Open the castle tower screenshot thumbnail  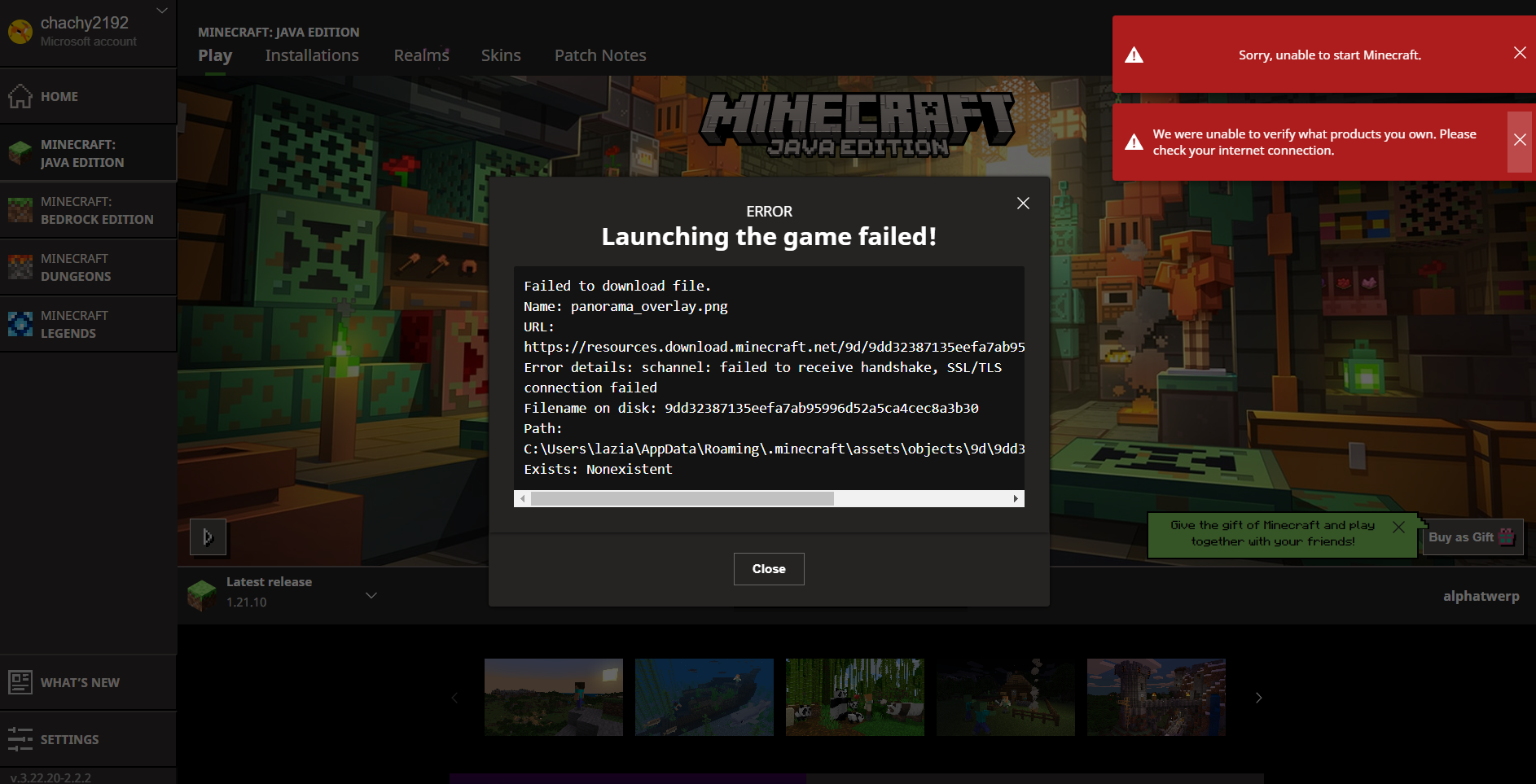tap(1156, 697)
